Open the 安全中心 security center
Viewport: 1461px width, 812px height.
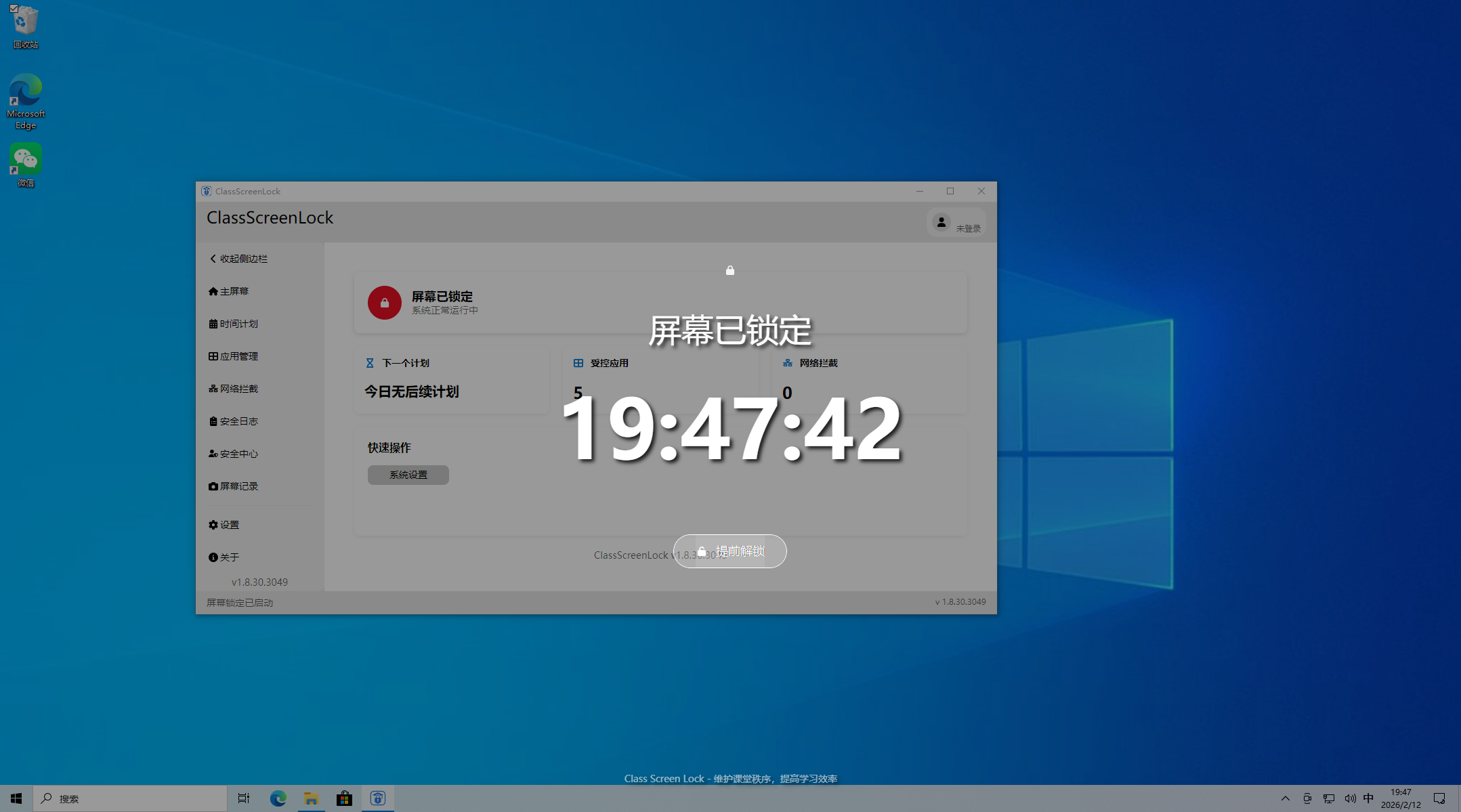[x=238, y=453]
